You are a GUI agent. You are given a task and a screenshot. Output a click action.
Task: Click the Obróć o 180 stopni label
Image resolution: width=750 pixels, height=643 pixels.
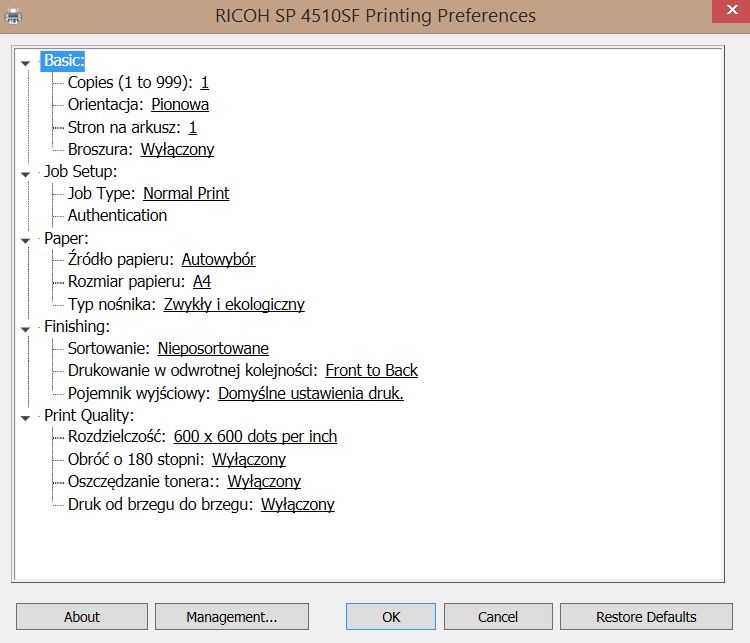[136, 459]
